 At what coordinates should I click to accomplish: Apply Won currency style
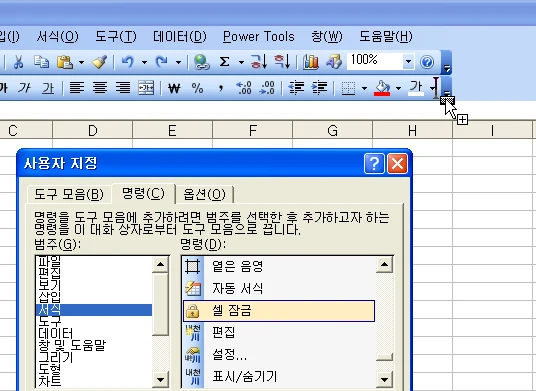[x=174, y=89]
